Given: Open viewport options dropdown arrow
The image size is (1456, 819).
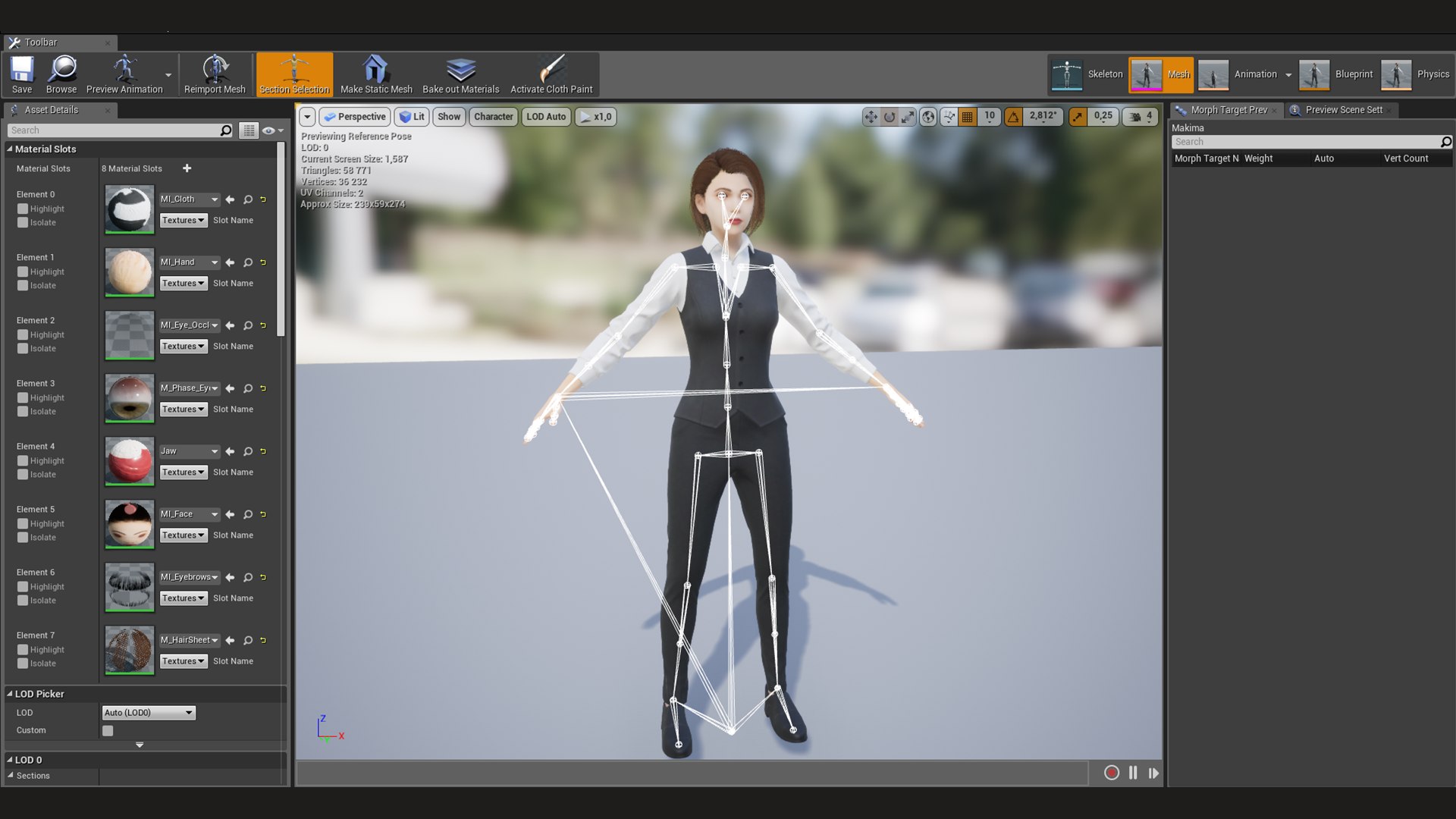Looking at the screenshot, I should [x=307, y=117].
